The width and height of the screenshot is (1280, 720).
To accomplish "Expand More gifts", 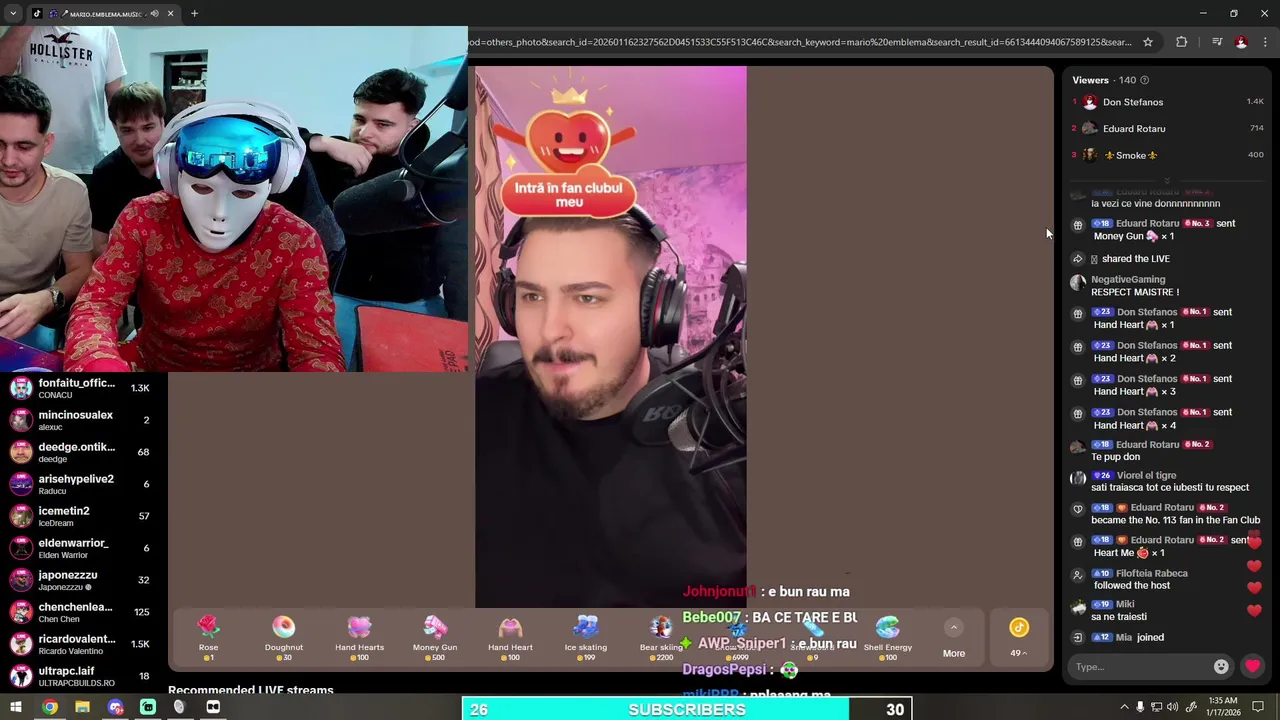I will 954,638.
